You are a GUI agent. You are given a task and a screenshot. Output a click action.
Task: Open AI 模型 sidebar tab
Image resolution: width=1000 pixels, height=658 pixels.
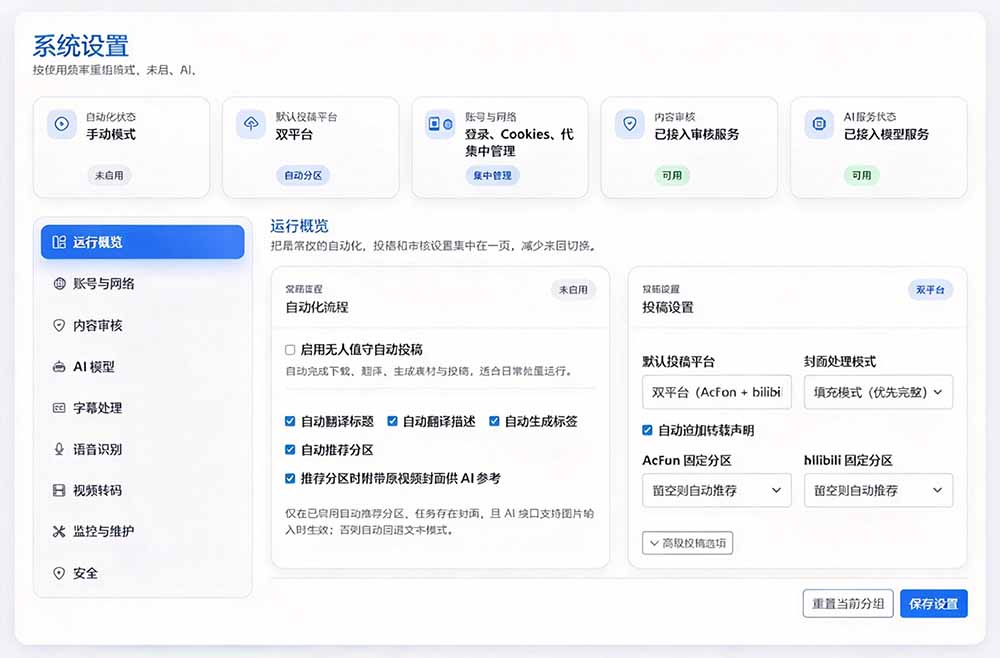[143, 367]
